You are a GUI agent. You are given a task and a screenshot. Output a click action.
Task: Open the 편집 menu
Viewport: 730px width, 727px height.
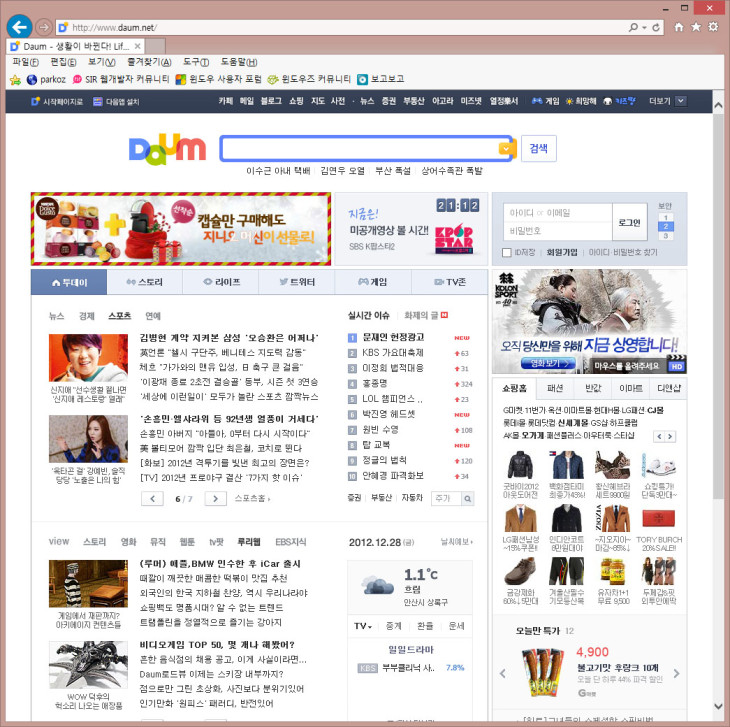click(63, 62)
